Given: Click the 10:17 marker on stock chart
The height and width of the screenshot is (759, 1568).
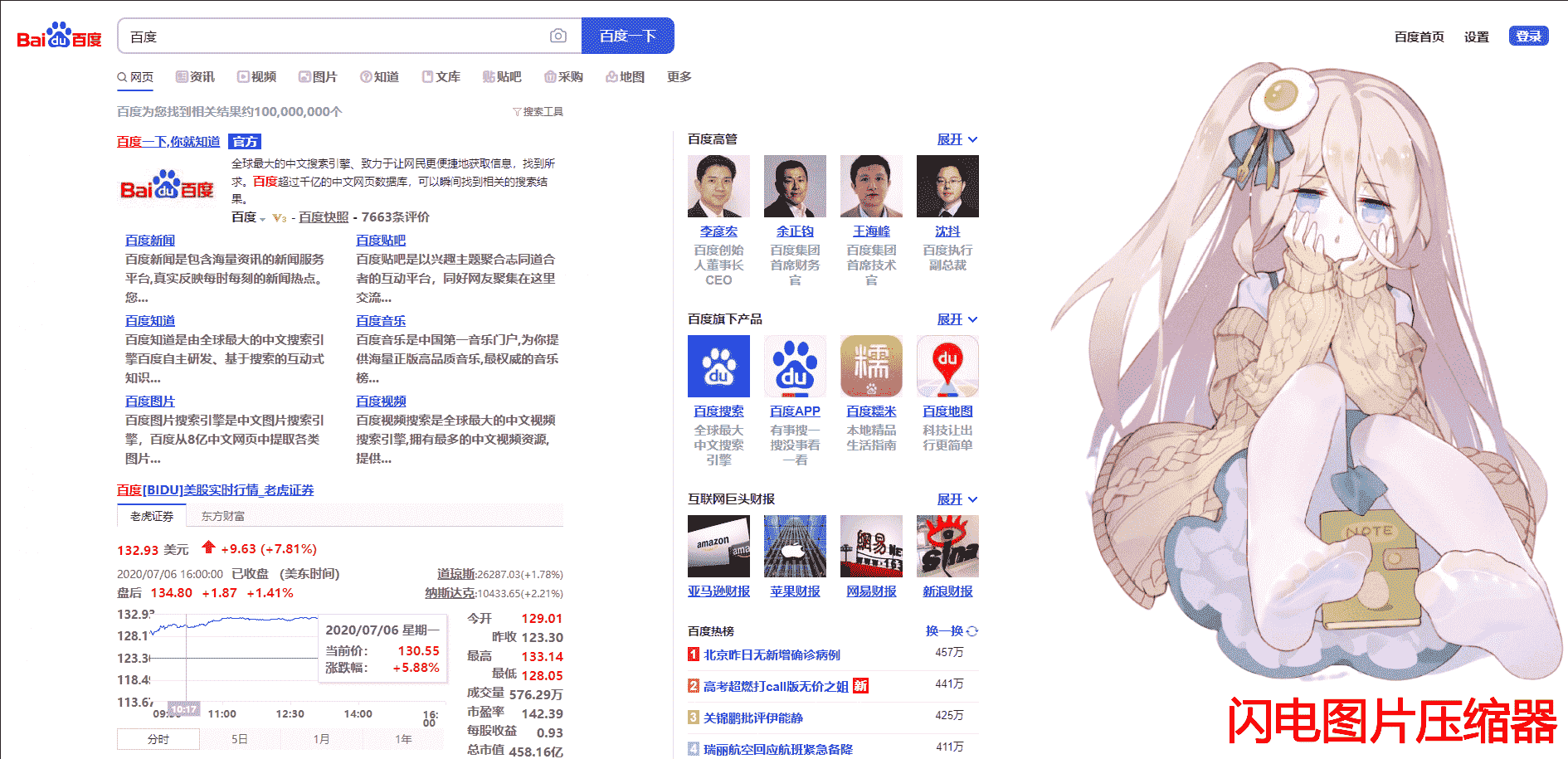Looking at the screenshot, I should (x=184, y=710).
